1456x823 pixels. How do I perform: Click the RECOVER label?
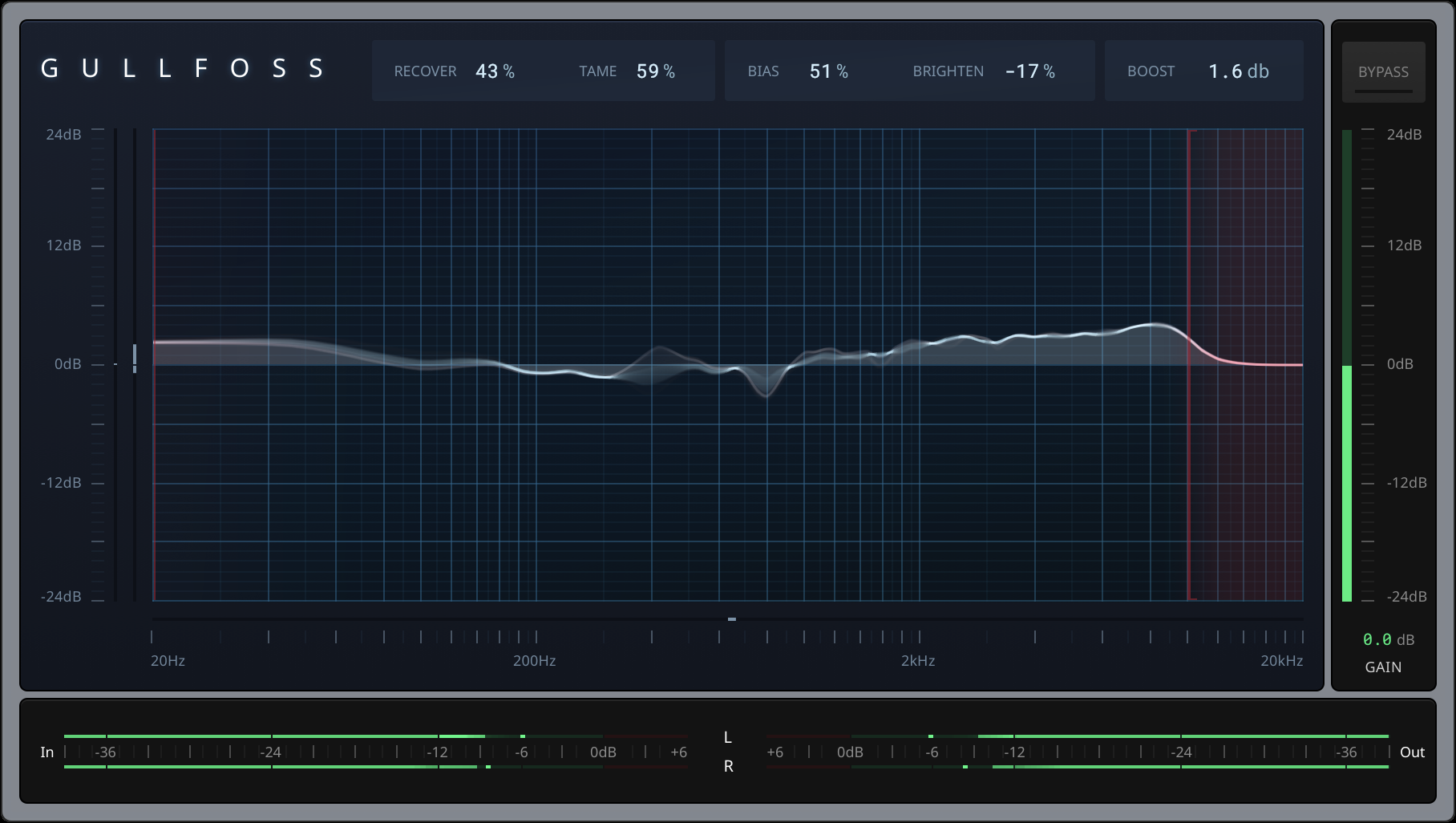point(425,71)
